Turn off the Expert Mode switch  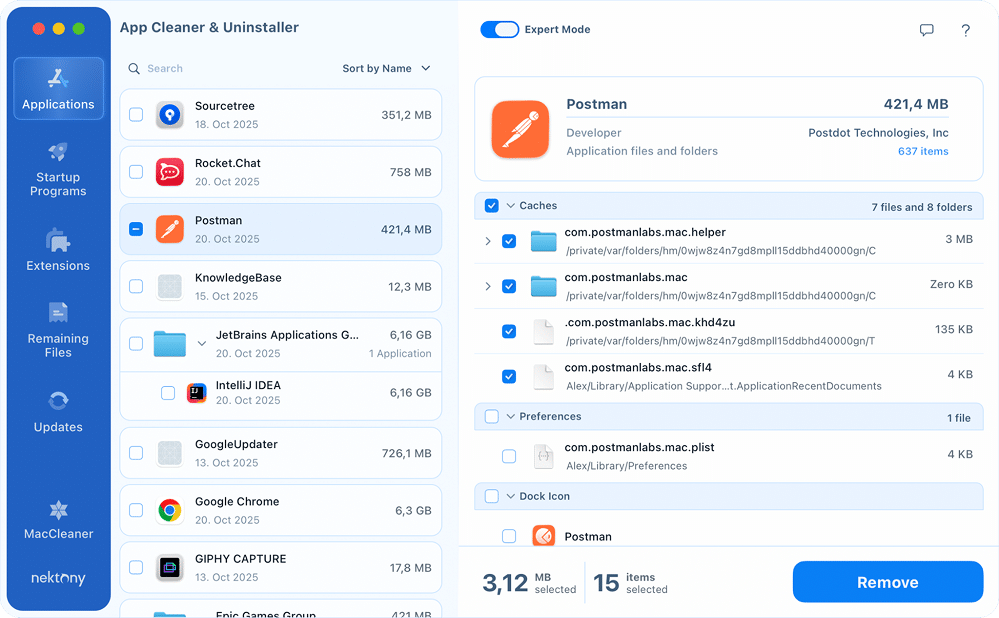point(499,30)
